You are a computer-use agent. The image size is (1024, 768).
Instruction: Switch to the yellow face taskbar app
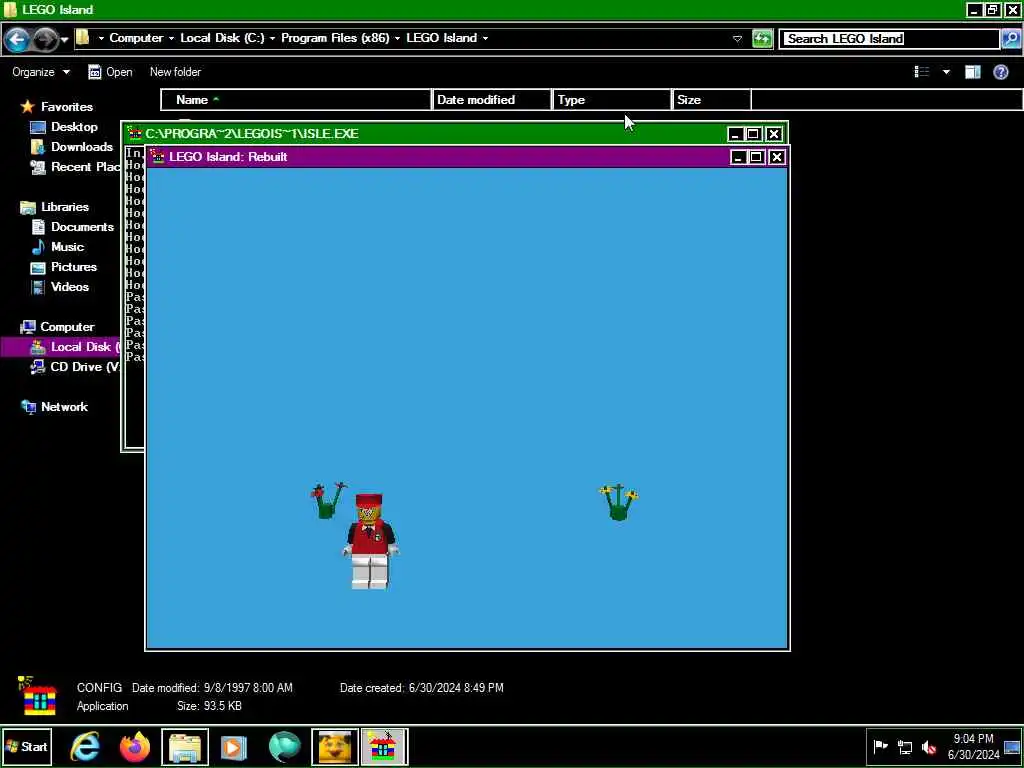coord(334,746)
